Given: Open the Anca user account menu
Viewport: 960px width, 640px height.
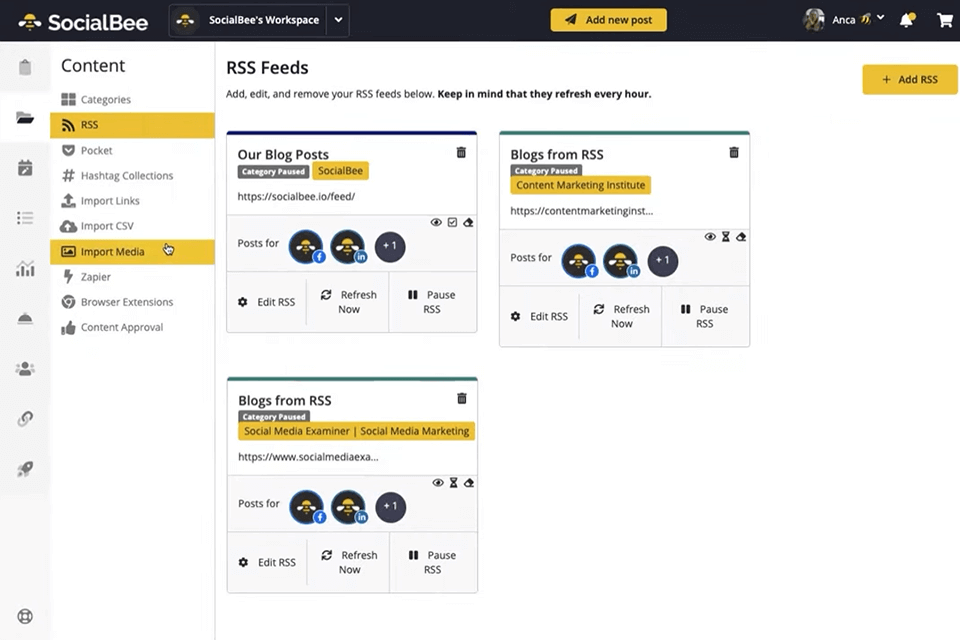Looking at the screenshot, I should (x=844, y=20).
